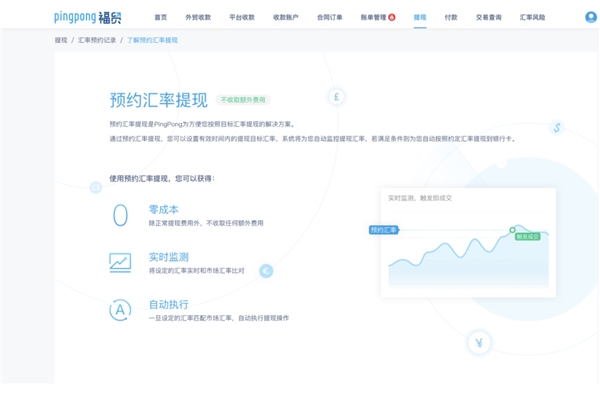Click the pound sterling currency bubble
This screenshot has width=600, height=400.
click(x=336, y=97)
